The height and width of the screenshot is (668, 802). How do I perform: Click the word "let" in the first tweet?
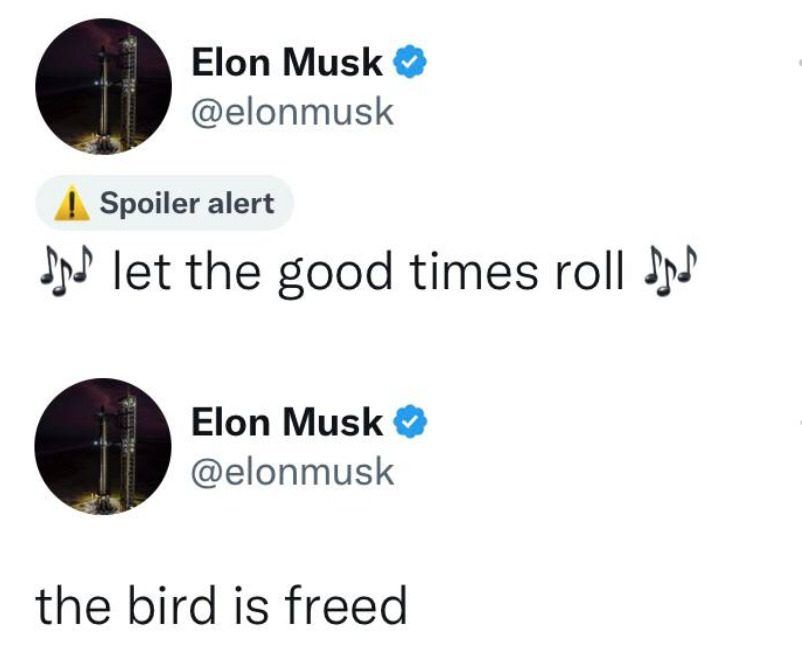141,271
